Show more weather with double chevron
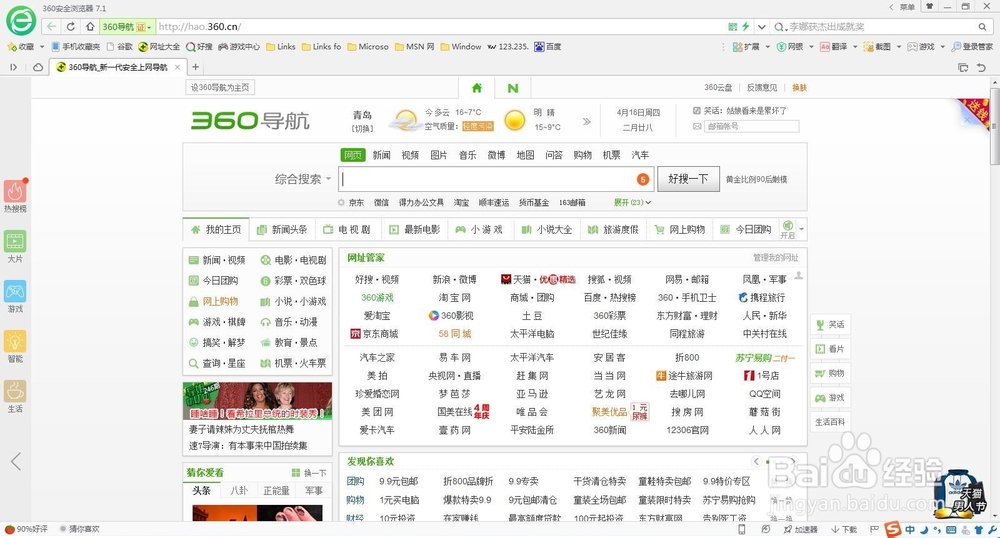1000x538 pixels. (587, 121)
